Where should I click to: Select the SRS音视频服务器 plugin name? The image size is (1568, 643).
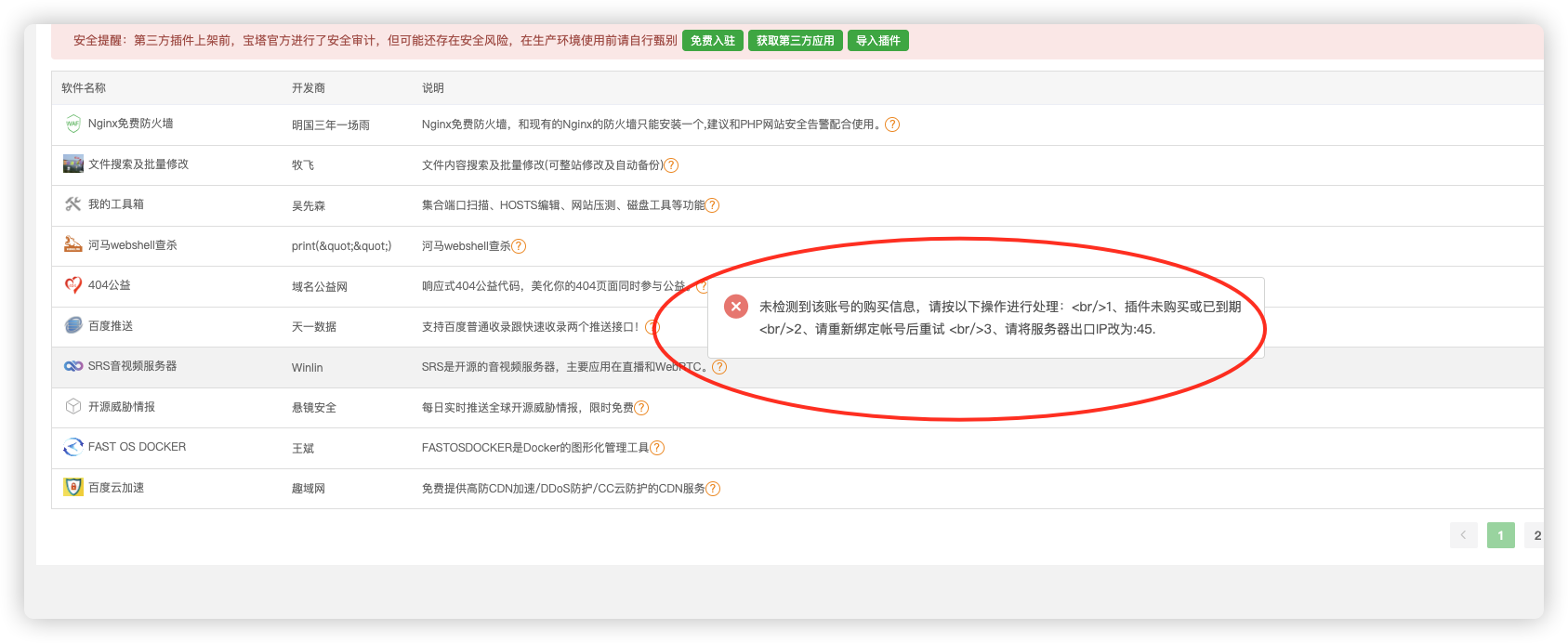[x=133, y=366]
